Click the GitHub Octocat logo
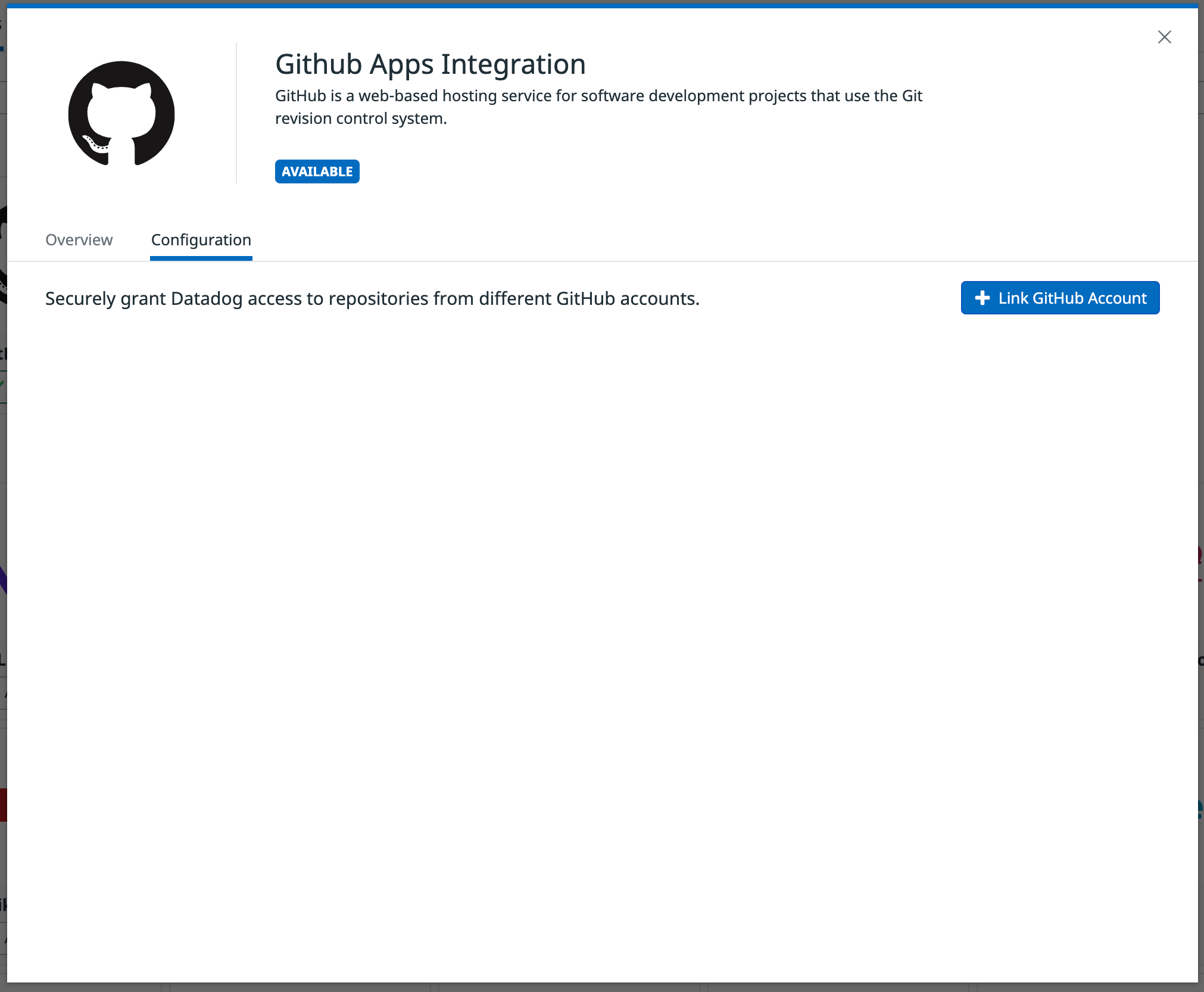This screenshot has width=1204, height=992. click(x=121, y=113)
